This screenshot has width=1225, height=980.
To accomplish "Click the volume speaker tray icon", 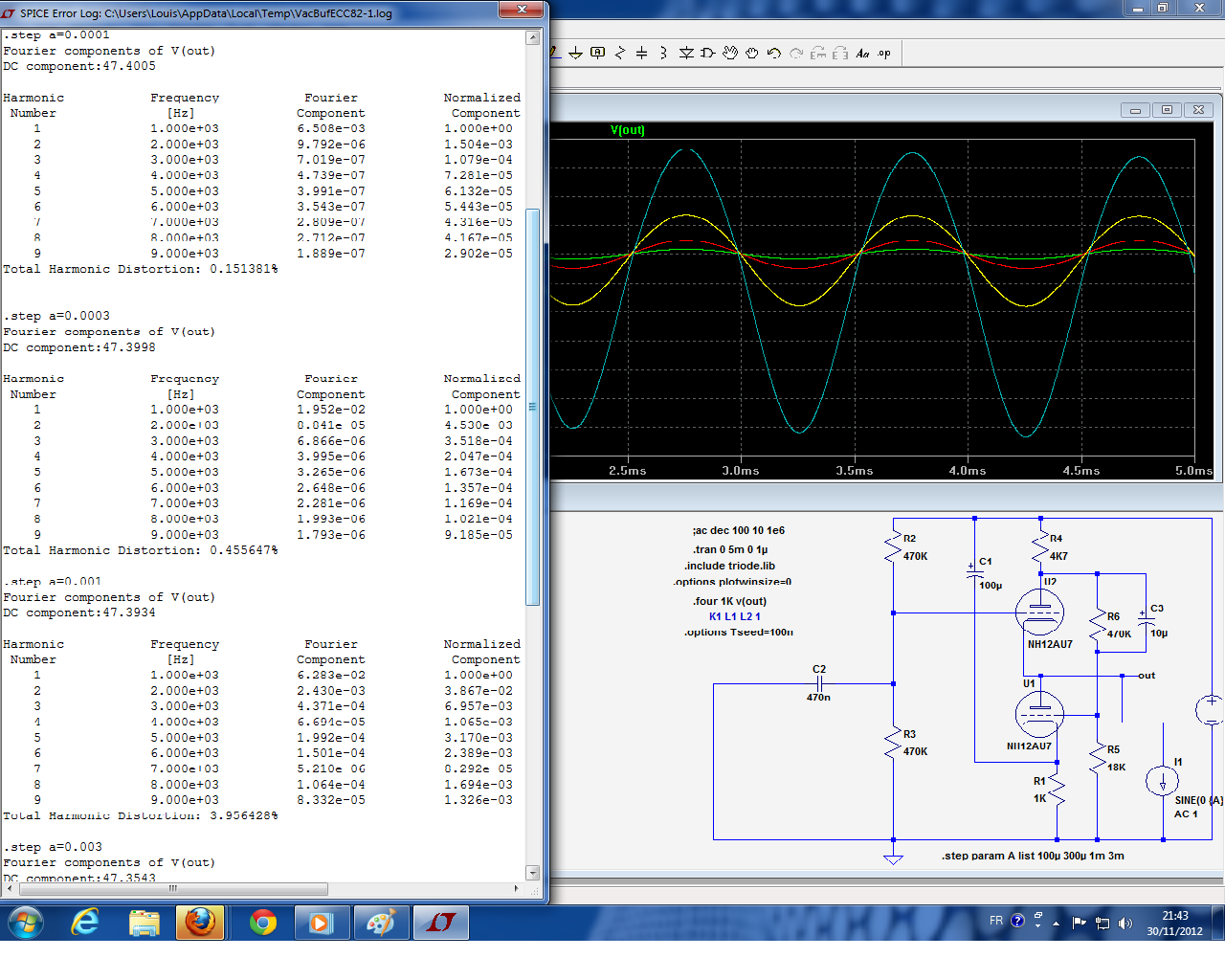I will pos(1125,923).
